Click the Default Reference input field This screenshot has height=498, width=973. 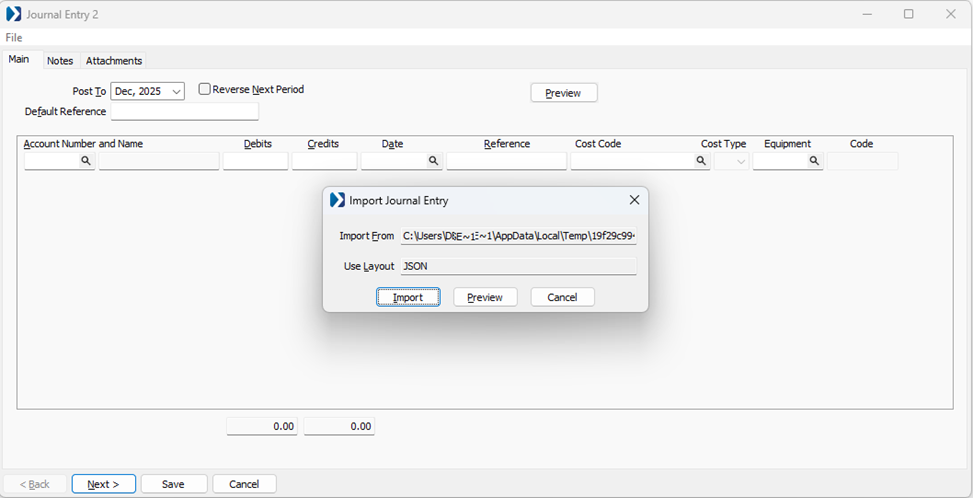[184, 112]
